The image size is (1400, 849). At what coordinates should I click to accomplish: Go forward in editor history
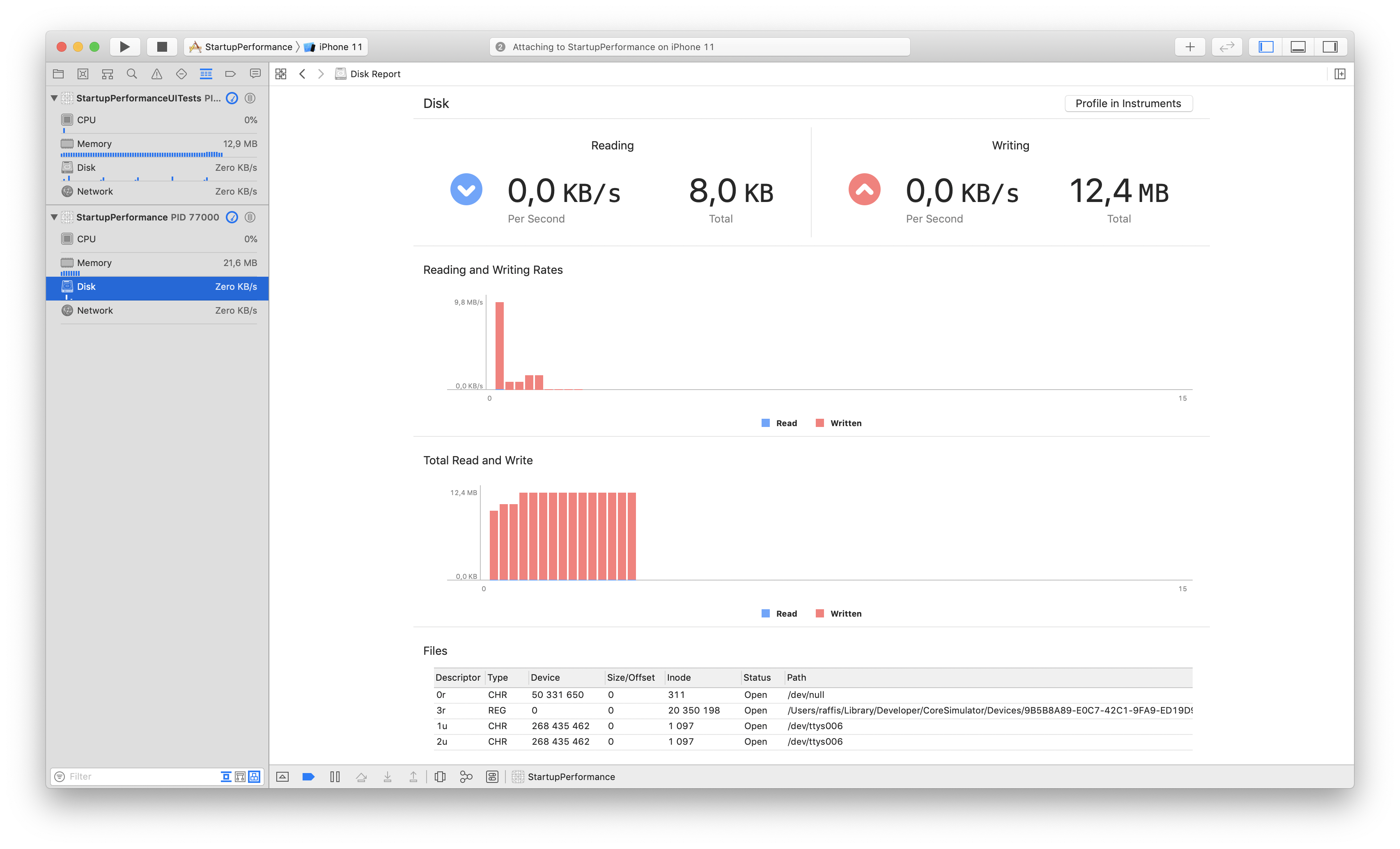coord(321,74)
